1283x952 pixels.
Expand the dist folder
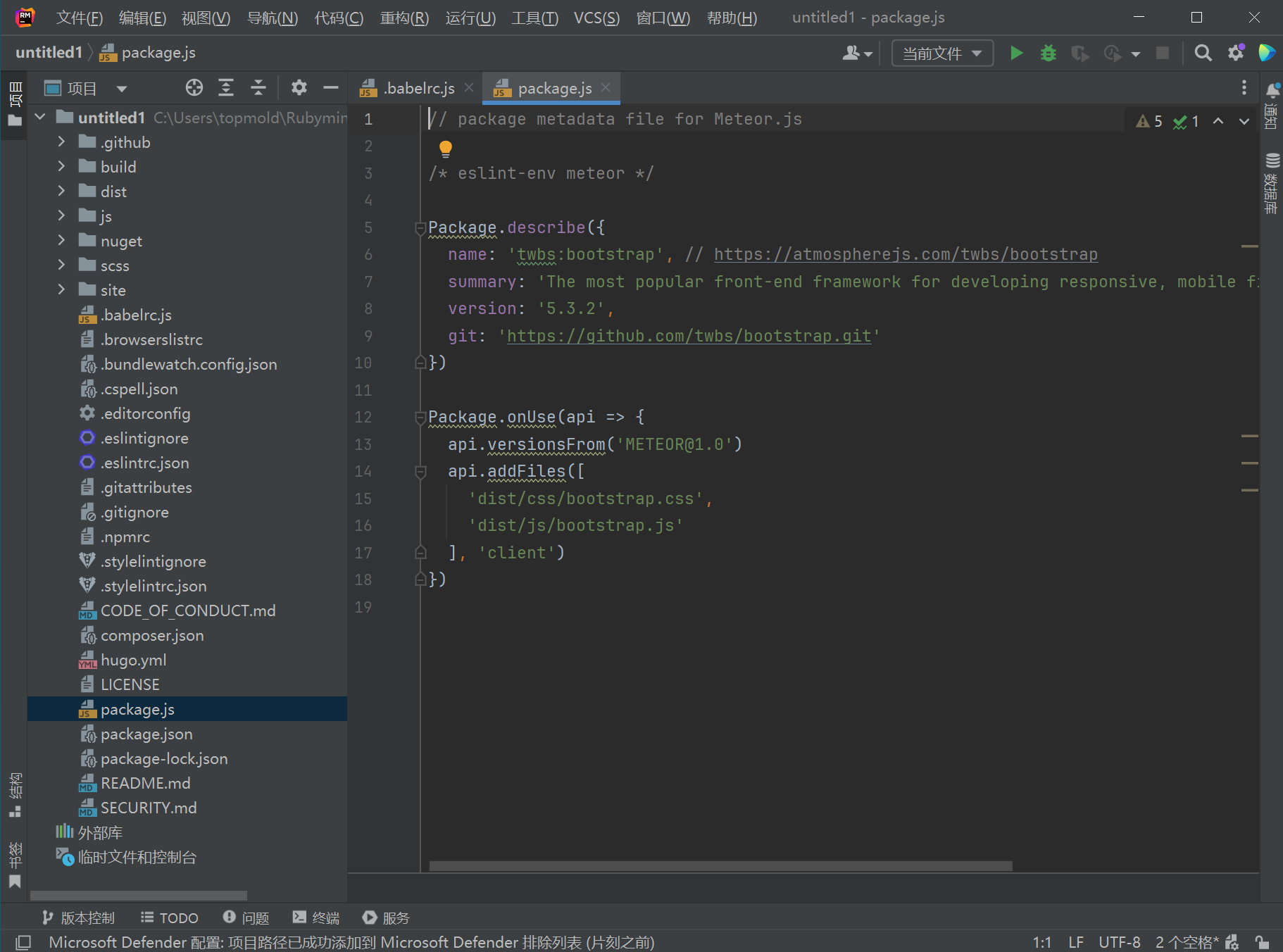coord(61,191)
